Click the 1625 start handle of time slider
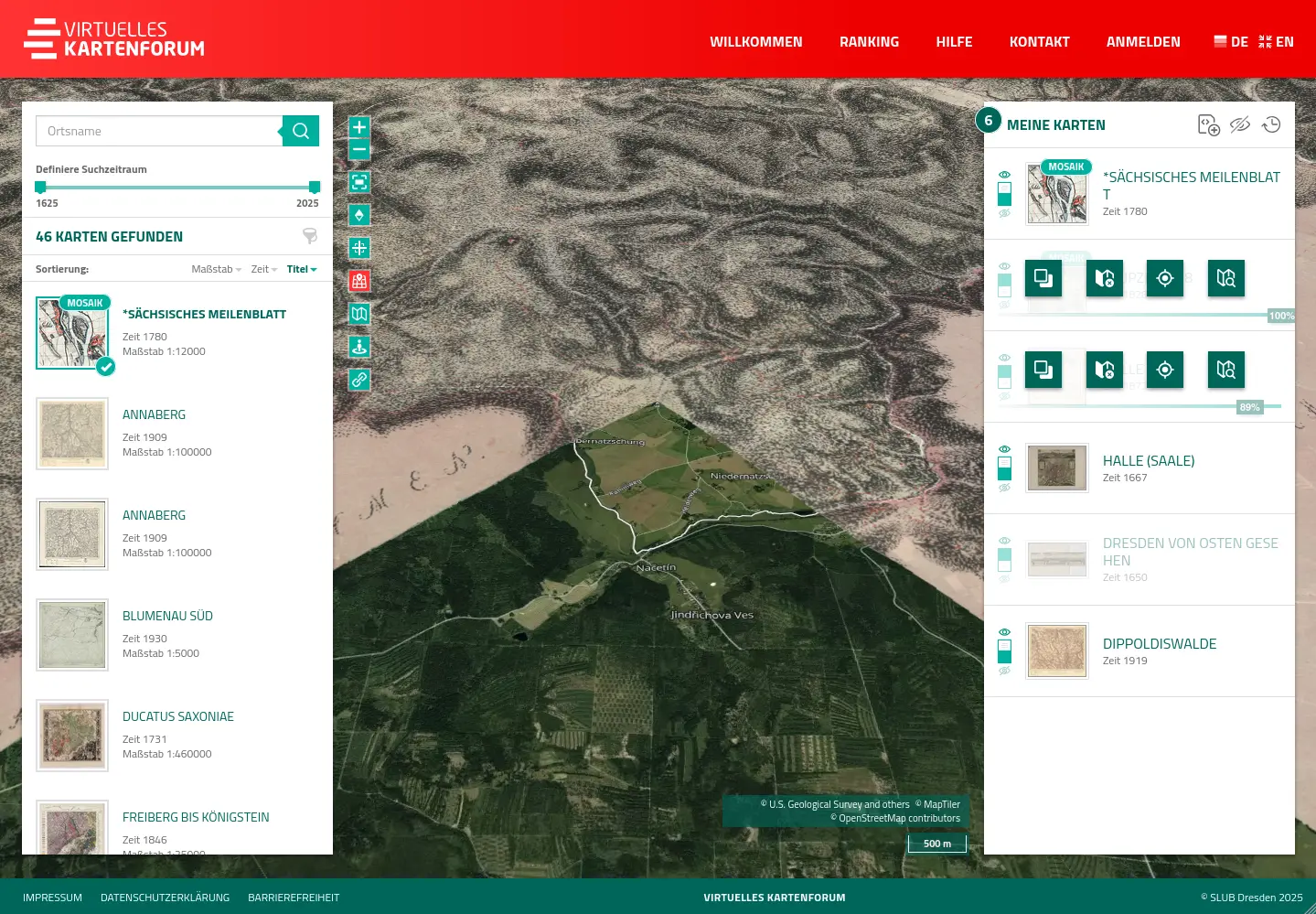This screenshot has height=914, width=1316. [x=40, y=187]
